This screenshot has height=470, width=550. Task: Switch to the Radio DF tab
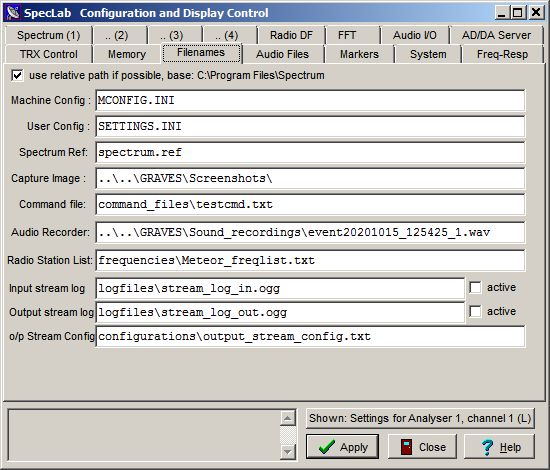(291, 35)
